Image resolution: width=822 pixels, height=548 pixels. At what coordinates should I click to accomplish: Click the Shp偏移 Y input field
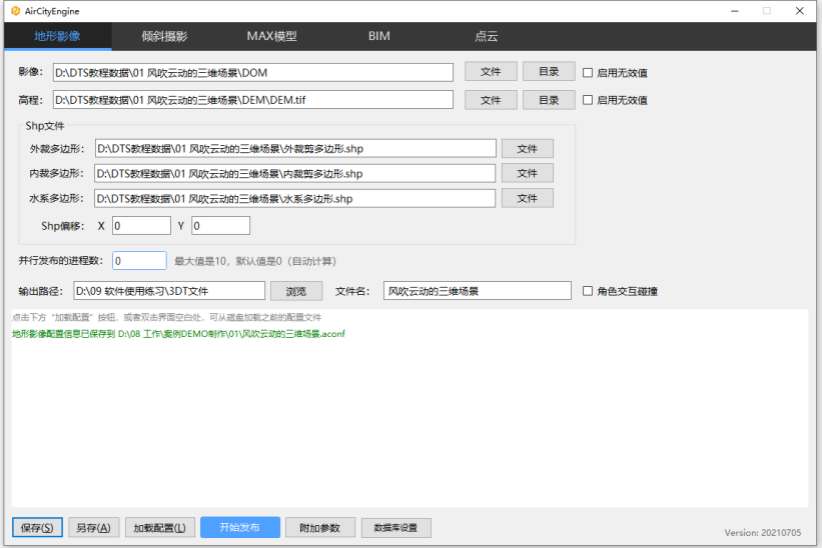pos(220,225)
